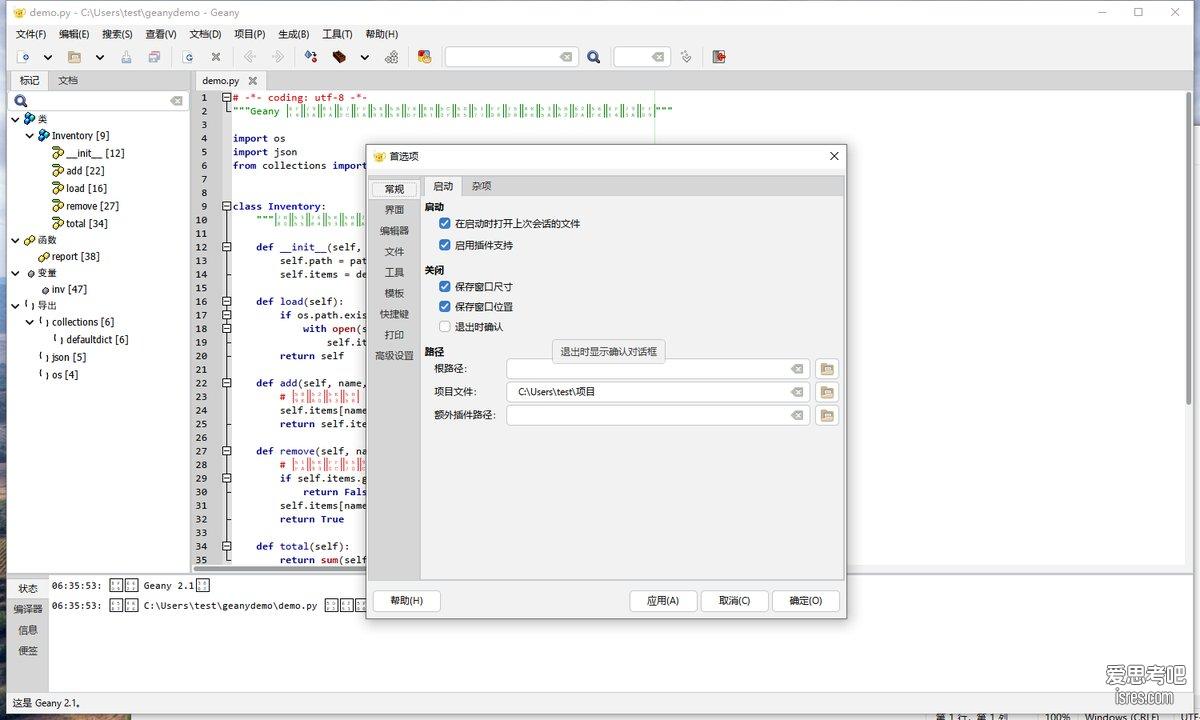
Task: Click the New file toolbar icon
Action: coord(24,57)
